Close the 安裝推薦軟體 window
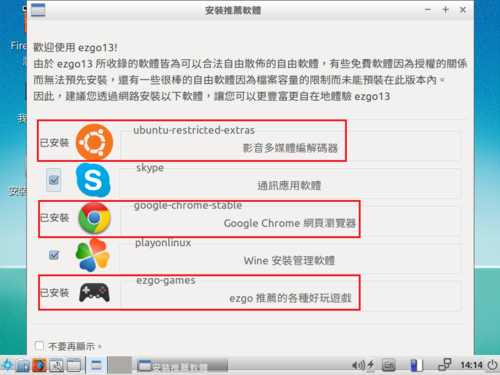500x375 pixels. click(463, 10)
